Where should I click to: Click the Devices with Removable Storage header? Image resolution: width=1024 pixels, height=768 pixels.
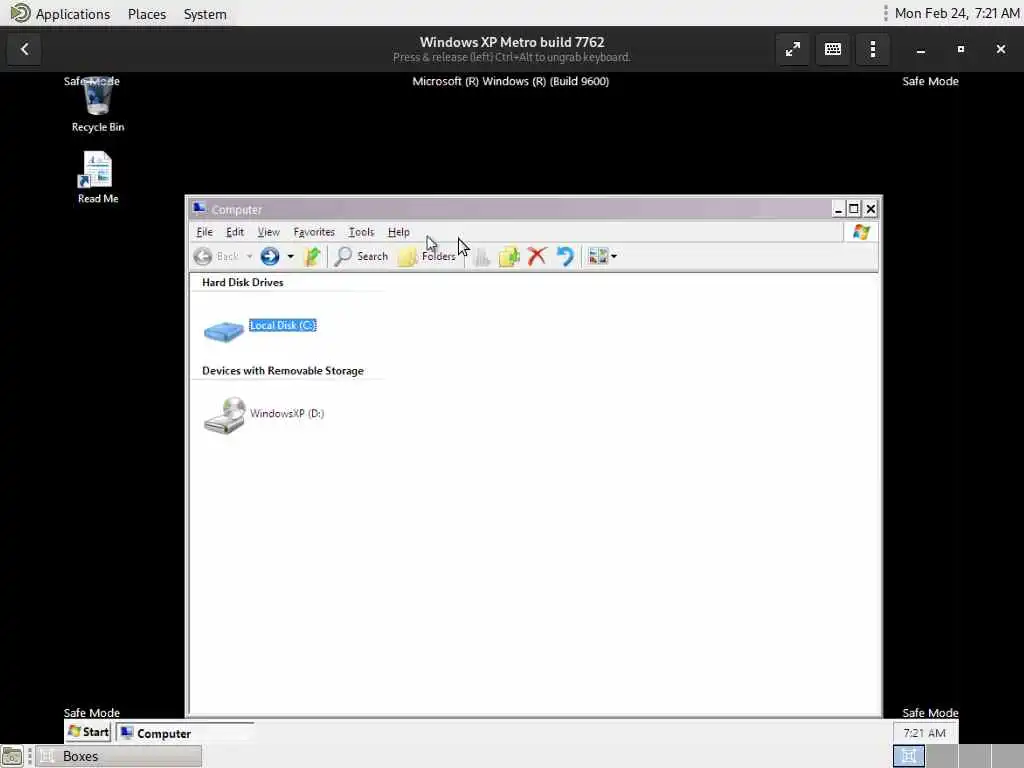point(283,370)
